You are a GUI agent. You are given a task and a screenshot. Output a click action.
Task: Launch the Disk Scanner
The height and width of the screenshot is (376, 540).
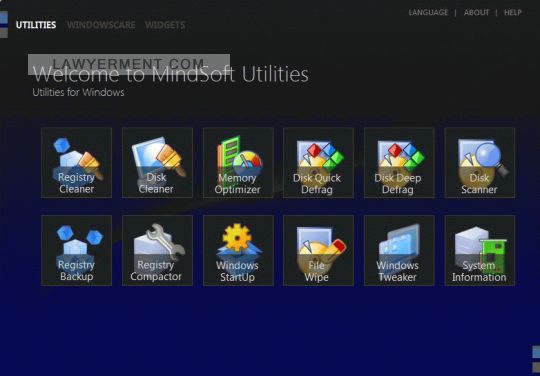[480, 163]
